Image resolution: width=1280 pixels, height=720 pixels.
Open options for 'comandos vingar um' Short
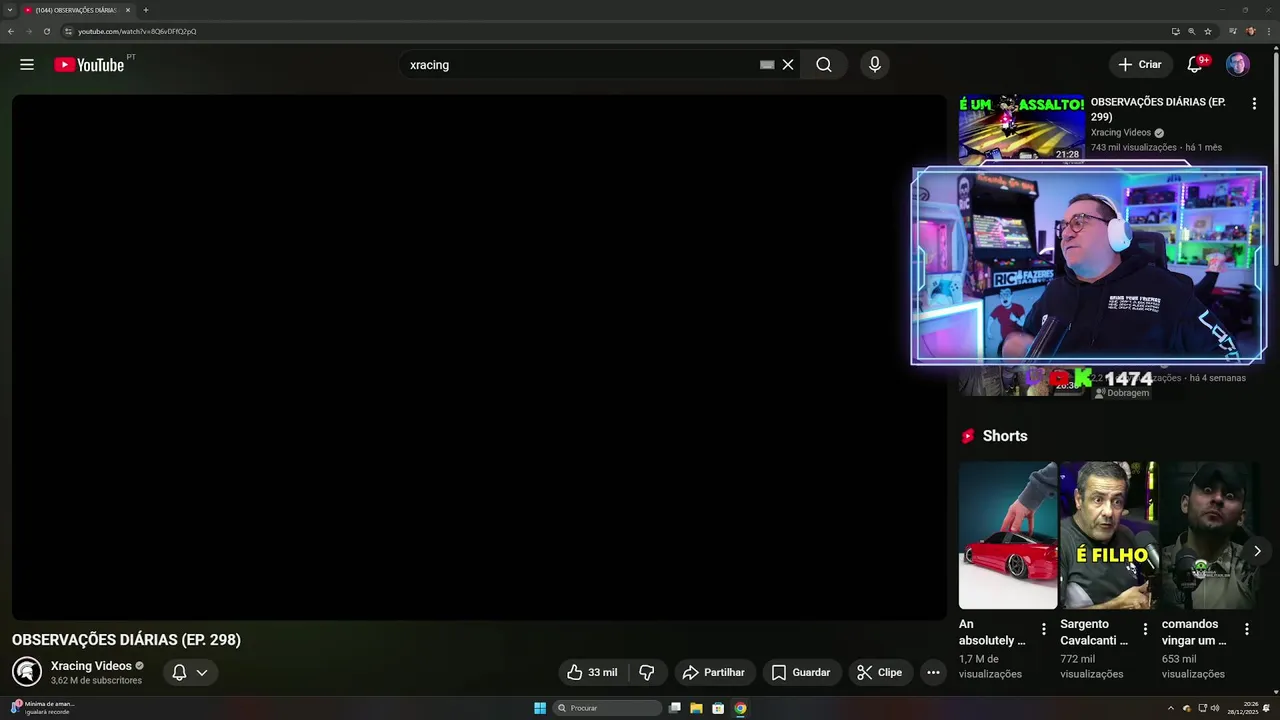[x=1247, y=629]
